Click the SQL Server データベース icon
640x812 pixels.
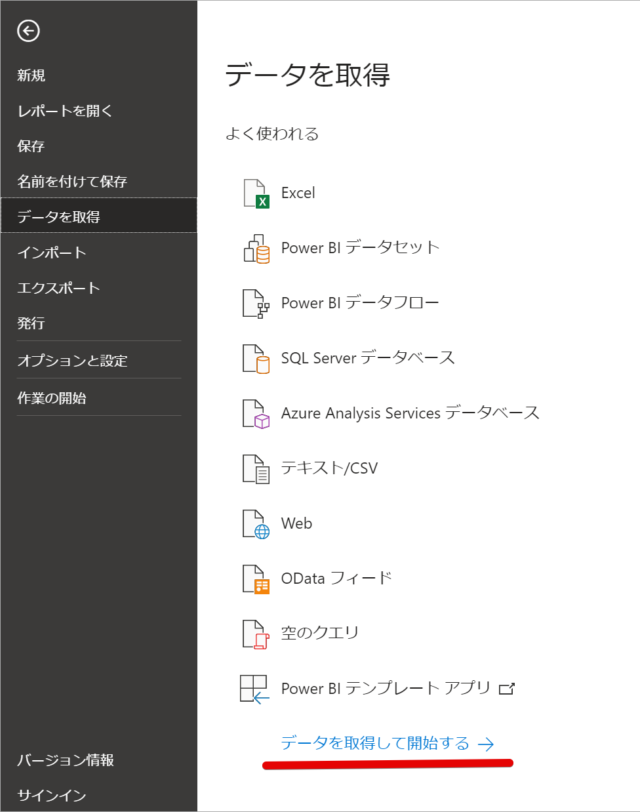tap(256, 359)
